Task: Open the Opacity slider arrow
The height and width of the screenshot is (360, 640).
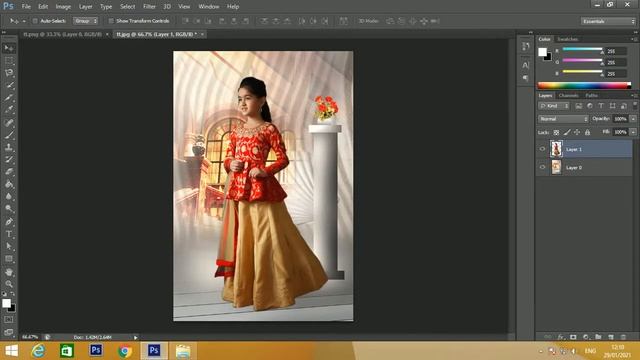Action: pyautogui.click(x=633, y=119)
